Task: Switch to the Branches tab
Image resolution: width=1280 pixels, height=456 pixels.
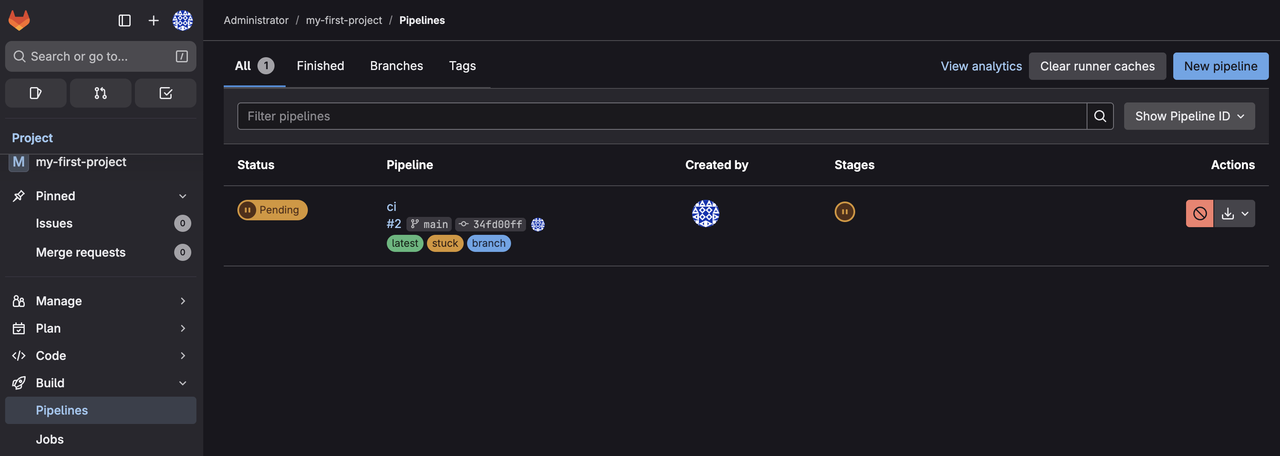Action: [396, 66]
